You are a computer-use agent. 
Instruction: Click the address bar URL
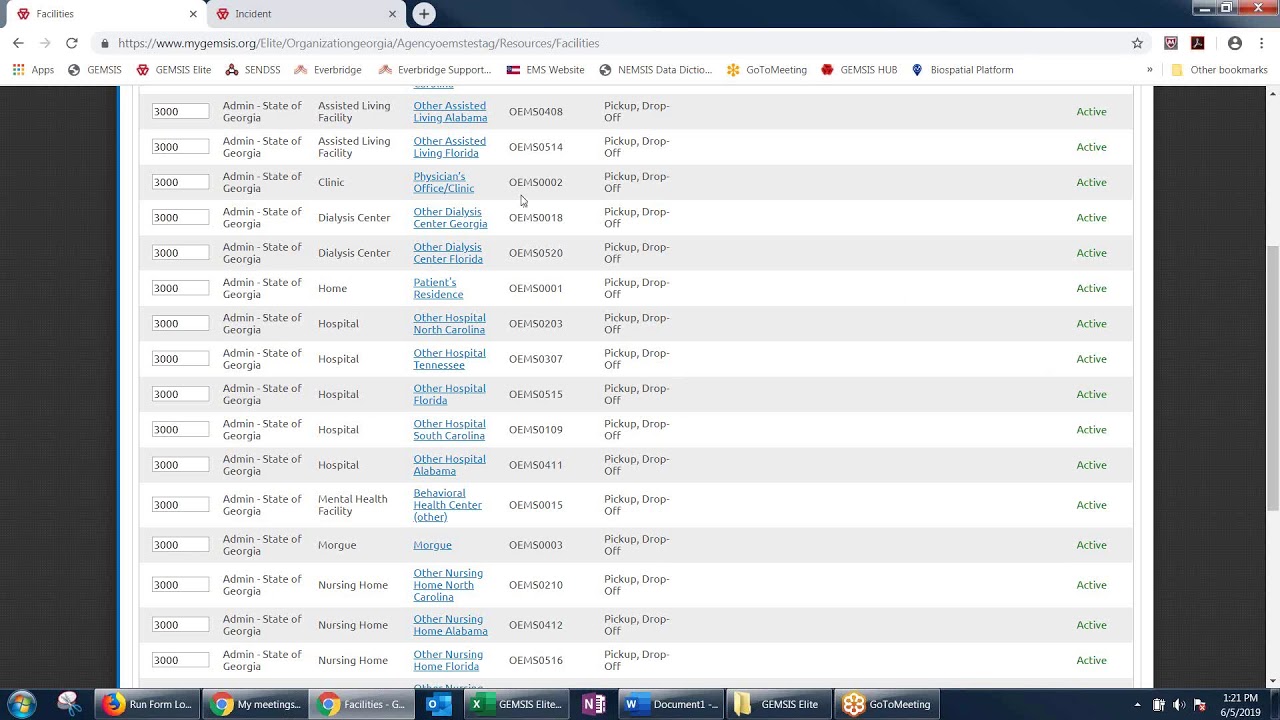coord(358,43)
